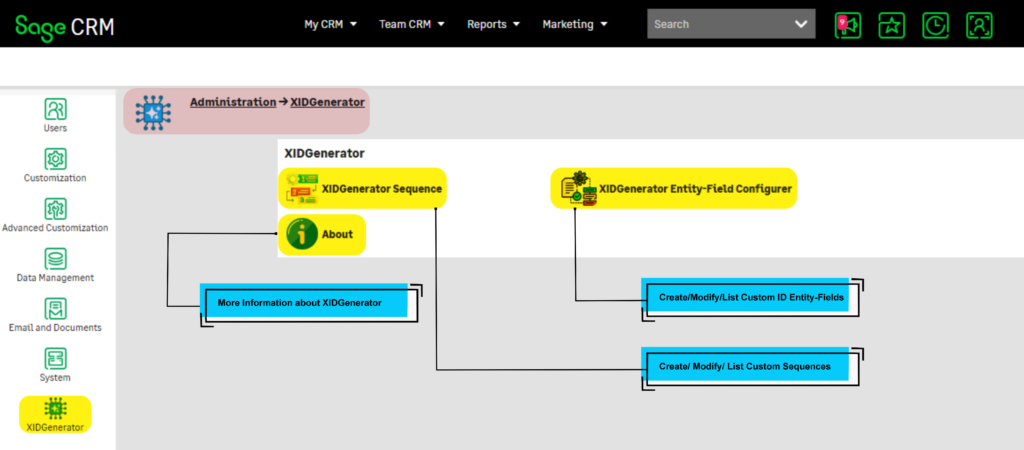Go to Advanced Customization in sidebar
Image resolution: width=1024 pixels, height=450 pixels.
point(56,209)
